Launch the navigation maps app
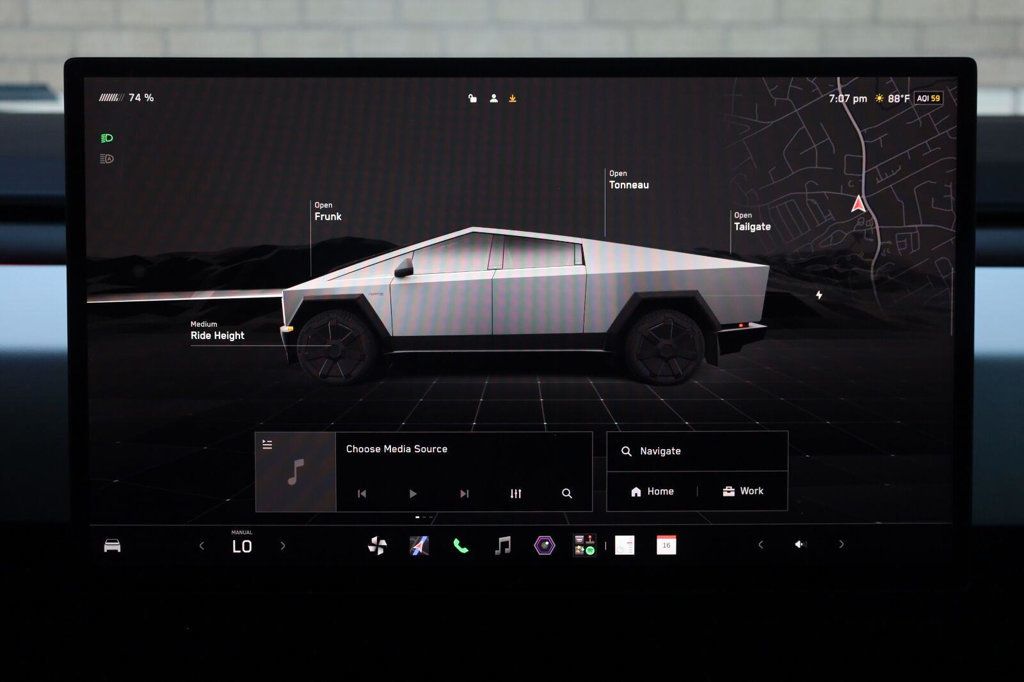The height and width of the screenshot is (682, 1024). click(419, 545)
